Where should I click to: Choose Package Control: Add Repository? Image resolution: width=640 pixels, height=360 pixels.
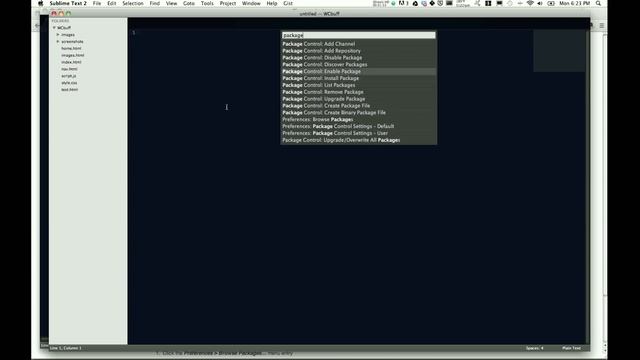358,51
